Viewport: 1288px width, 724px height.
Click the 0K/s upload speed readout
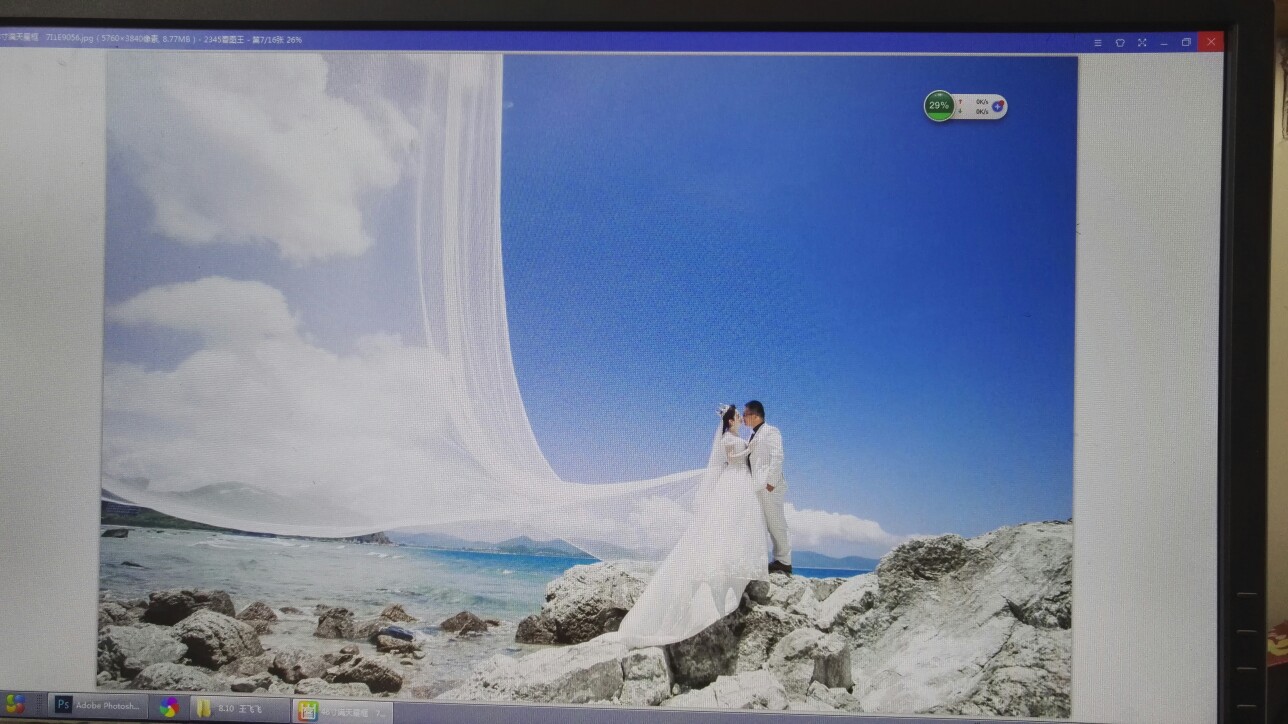[982, 101]
